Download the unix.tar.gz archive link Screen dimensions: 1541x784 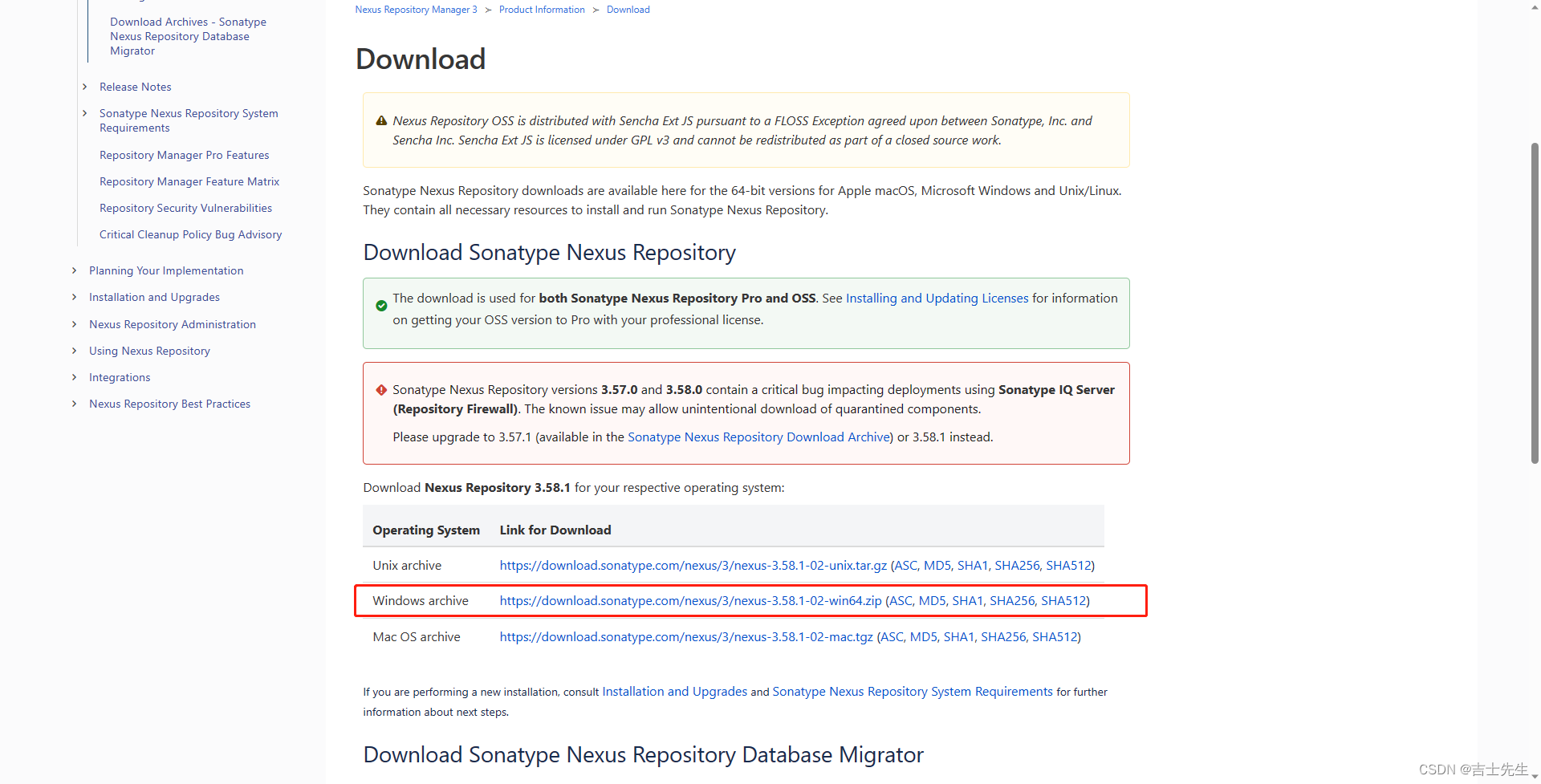tap(693, 565)
